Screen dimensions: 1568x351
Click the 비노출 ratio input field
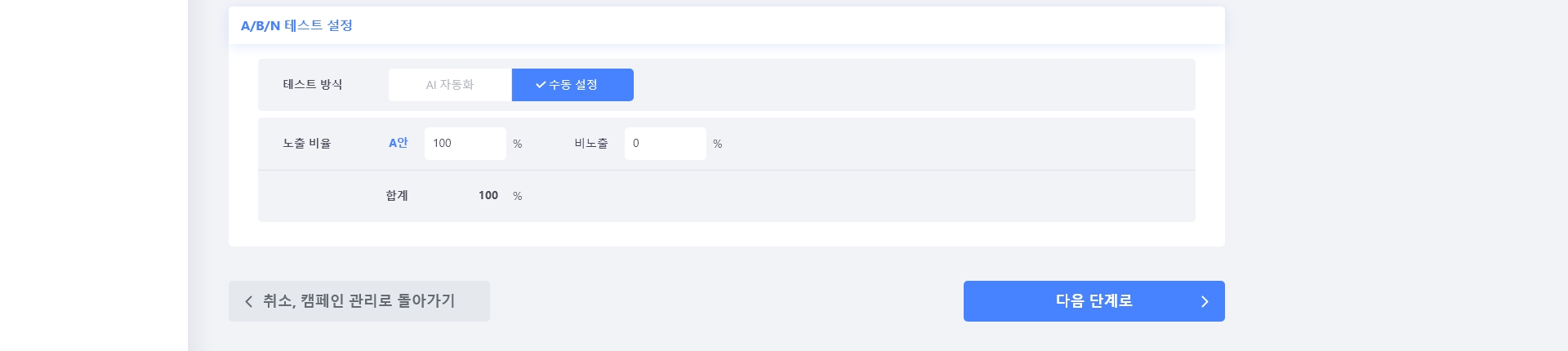(665, 144)
